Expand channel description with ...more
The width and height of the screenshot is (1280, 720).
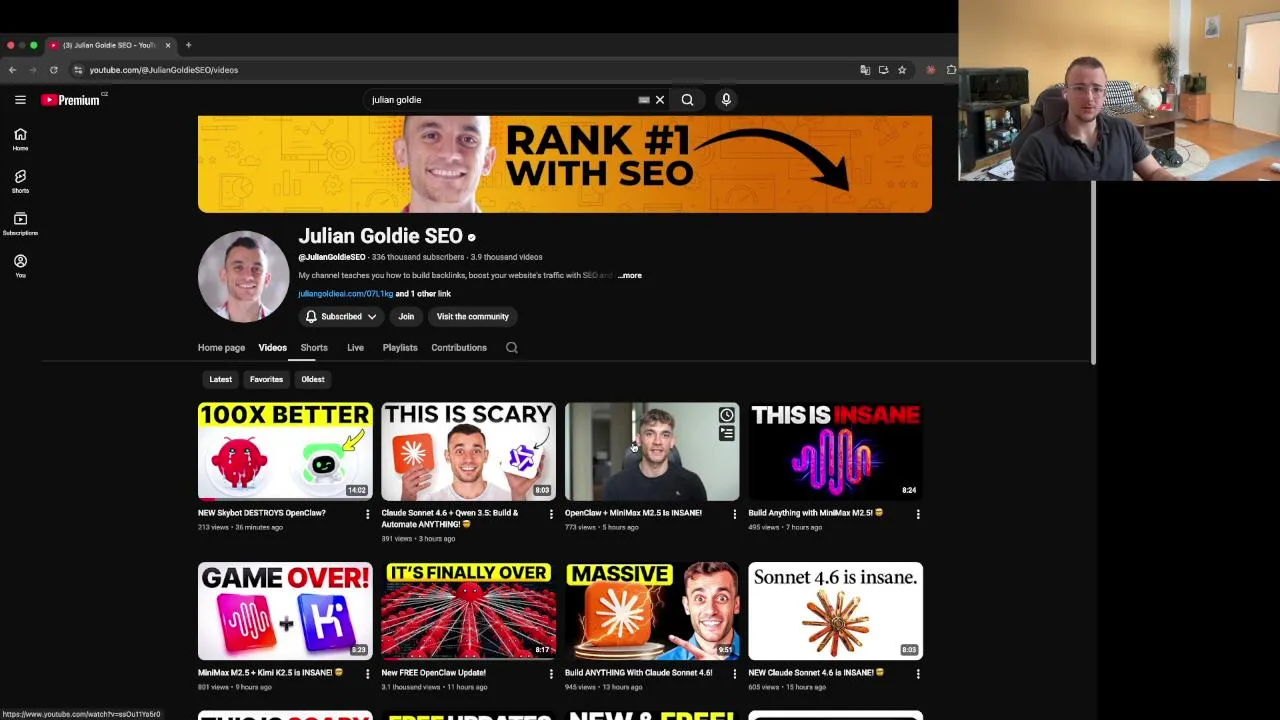pyautogui.click(x=629, y=275)
